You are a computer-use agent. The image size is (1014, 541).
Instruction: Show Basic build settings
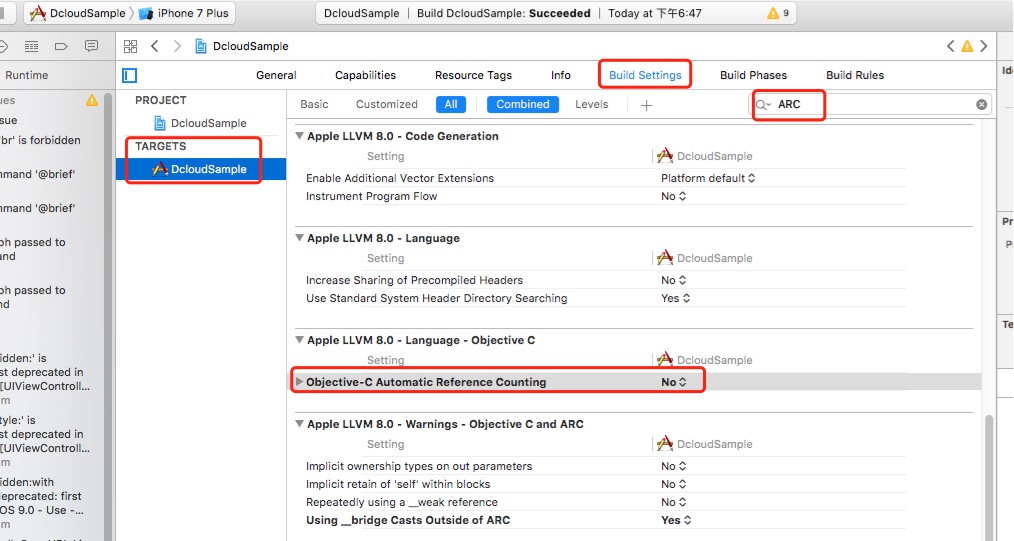click(x=314, y=104)
